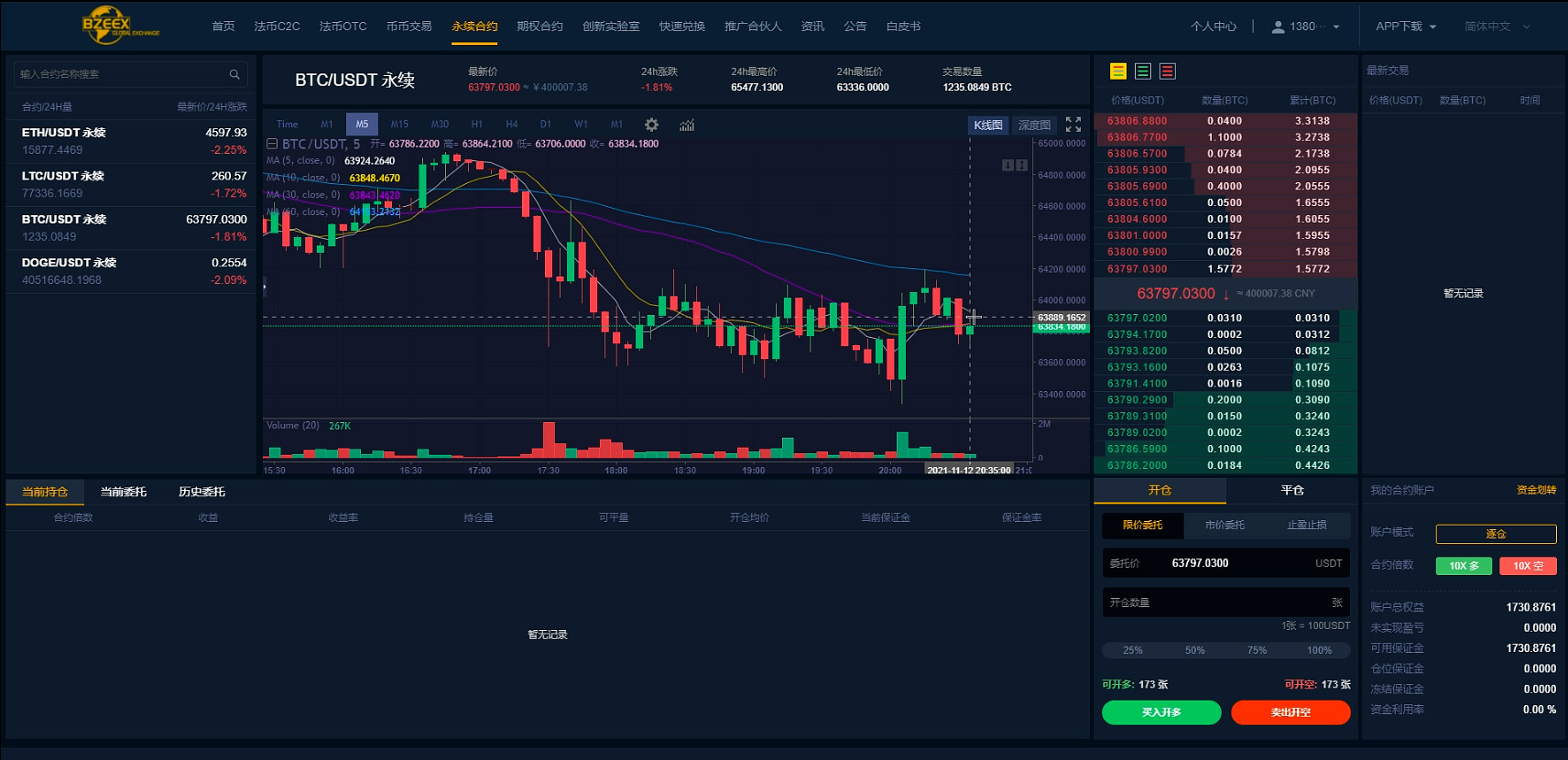This screenshot has height=760, width=1568.
Task: Go to 法币OTC menu
Action: click(x=343, y=27)
